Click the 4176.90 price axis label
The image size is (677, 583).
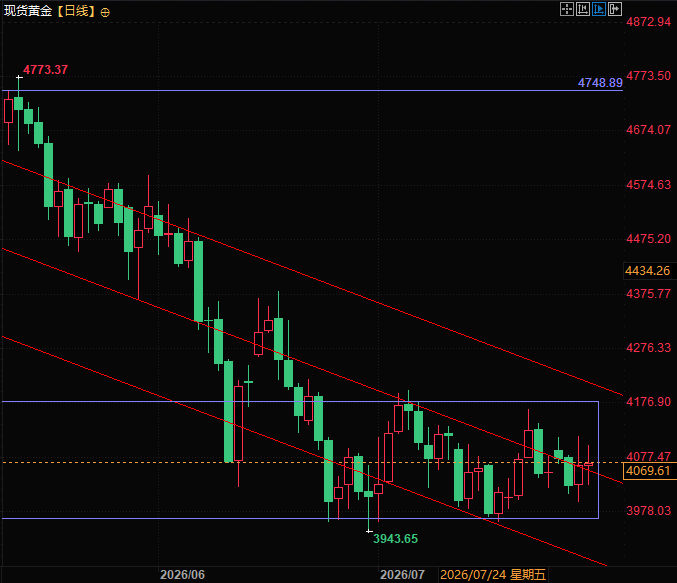point(649,402)
